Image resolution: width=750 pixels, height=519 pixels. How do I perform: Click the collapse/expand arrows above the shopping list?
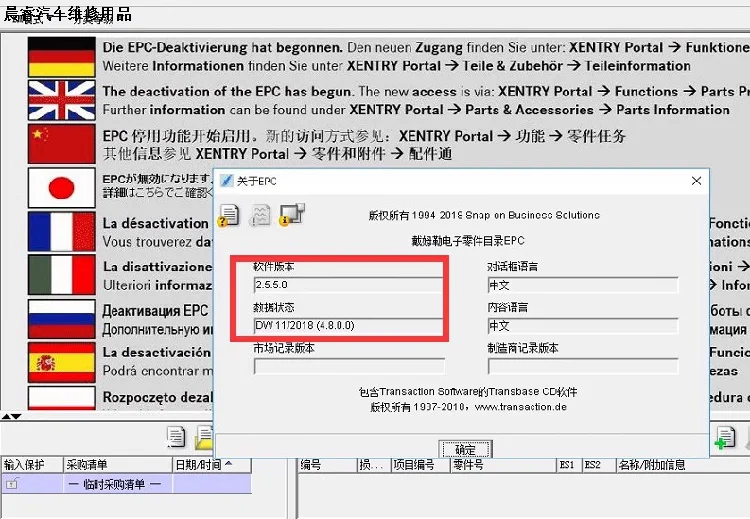pyautogui.click(x=11, y=417)
